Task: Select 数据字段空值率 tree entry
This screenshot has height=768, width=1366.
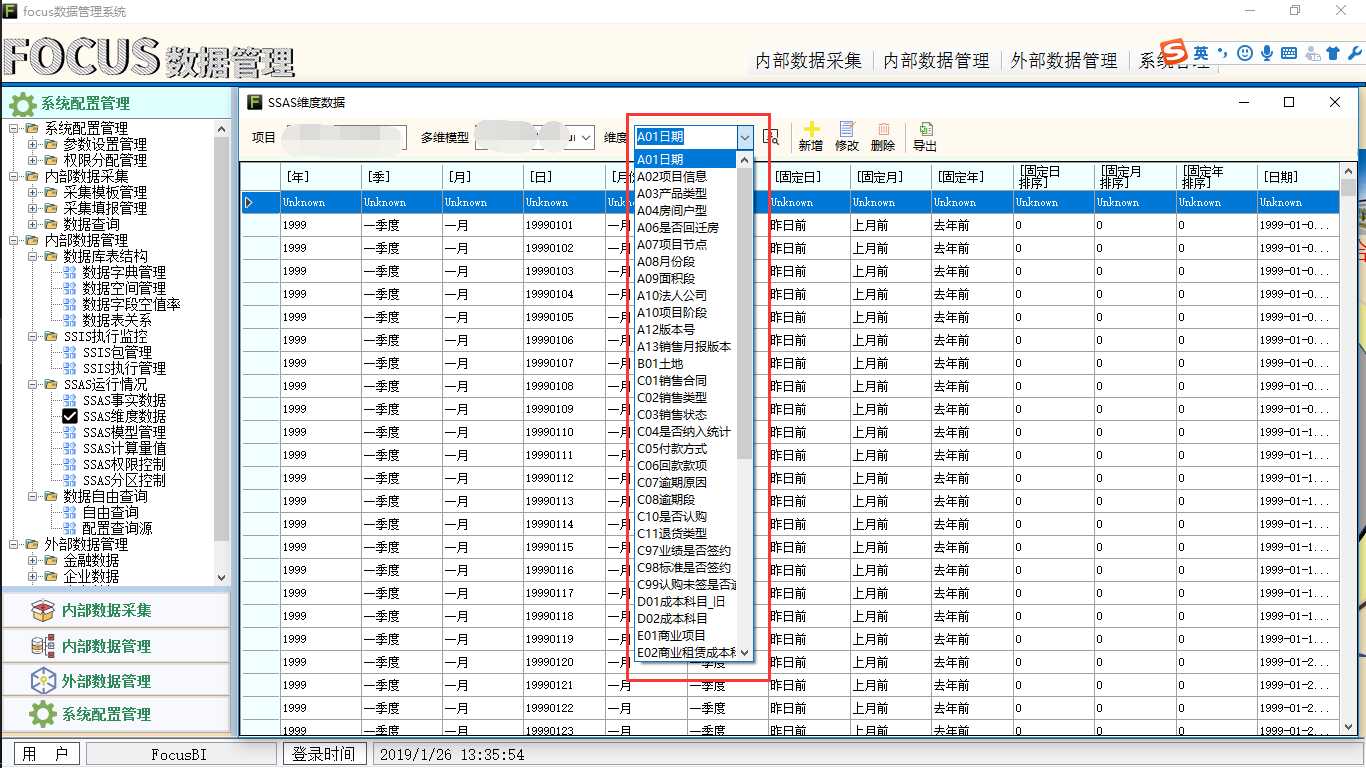Action: point(131,304)
